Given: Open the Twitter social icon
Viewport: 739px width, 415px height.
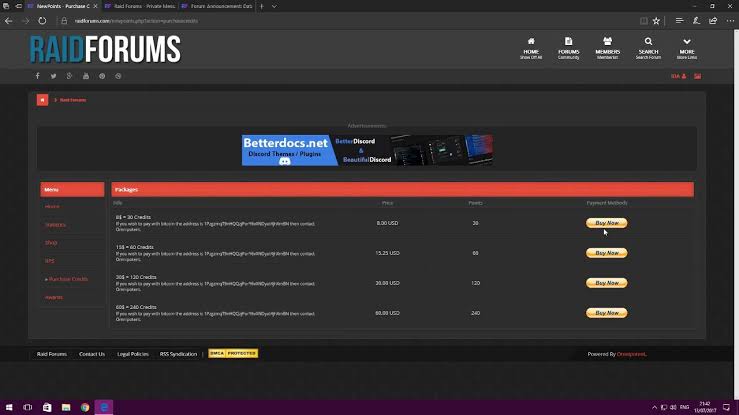Looking at the screenshot, I should [53, 76].
